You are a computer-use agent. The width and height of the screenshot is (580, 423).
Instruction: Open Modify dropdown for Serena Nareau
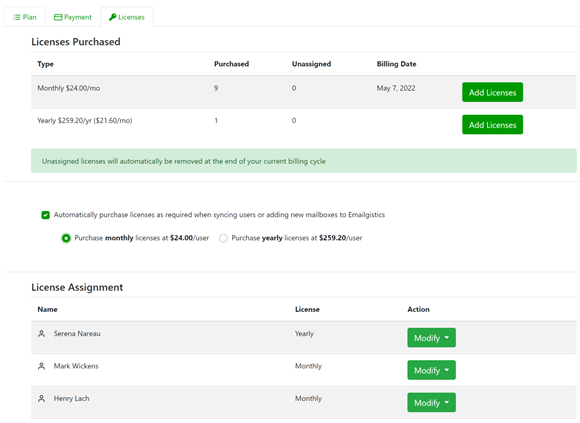431,338
